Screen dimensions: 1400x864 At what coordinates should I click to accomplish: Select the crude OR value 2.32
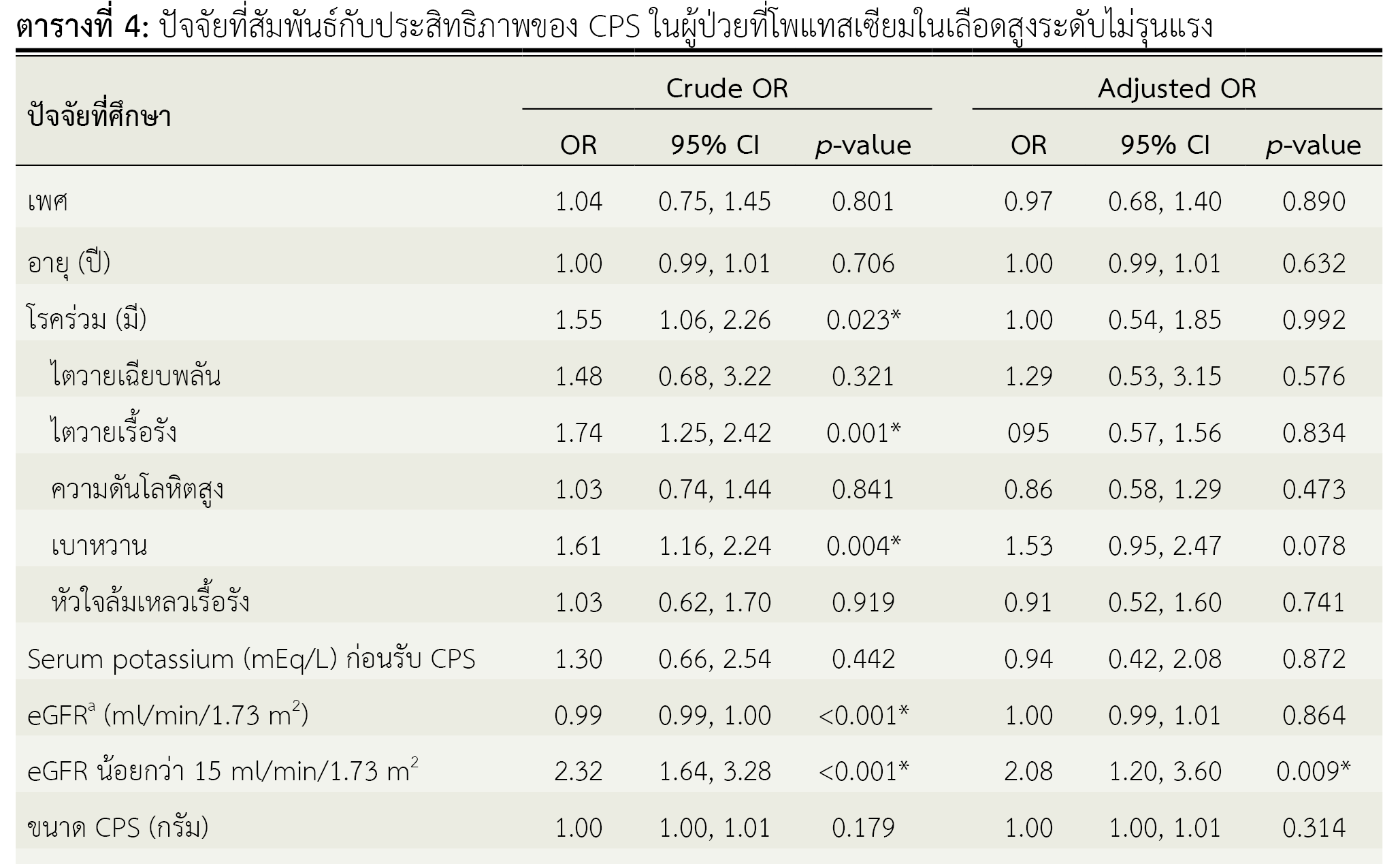[579, 771]
